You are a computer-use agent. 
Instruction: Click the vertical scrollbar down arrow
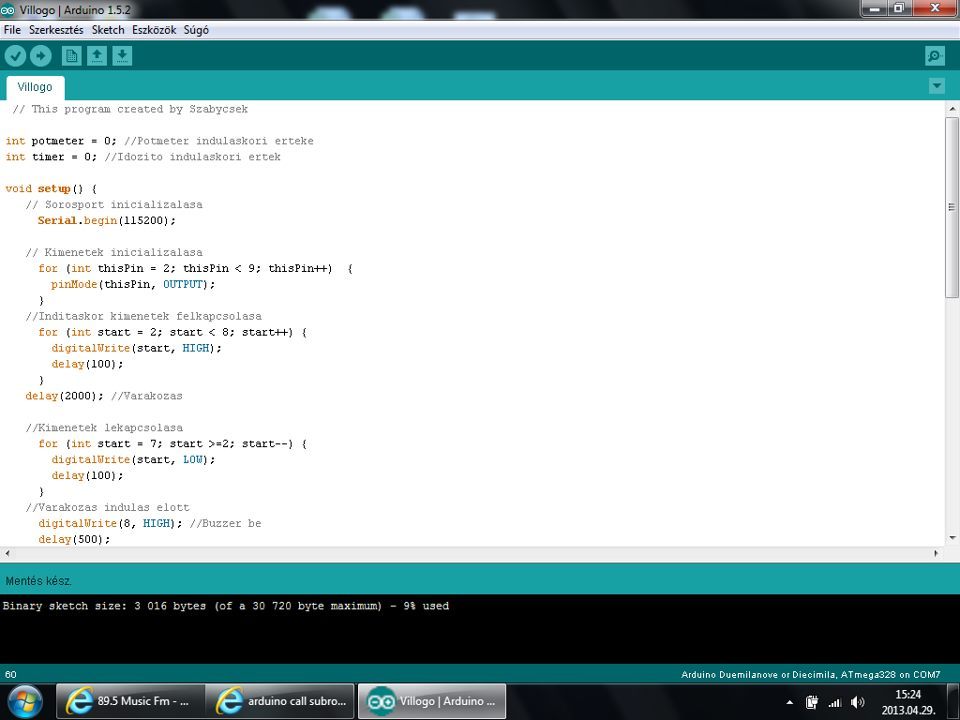(952, 538)
